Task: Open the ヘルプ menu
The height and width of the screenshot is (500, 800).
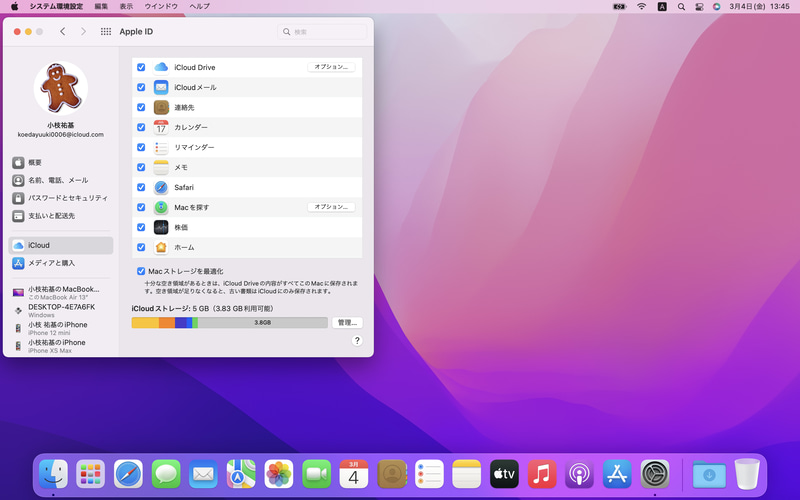Action: pos(199,6)
